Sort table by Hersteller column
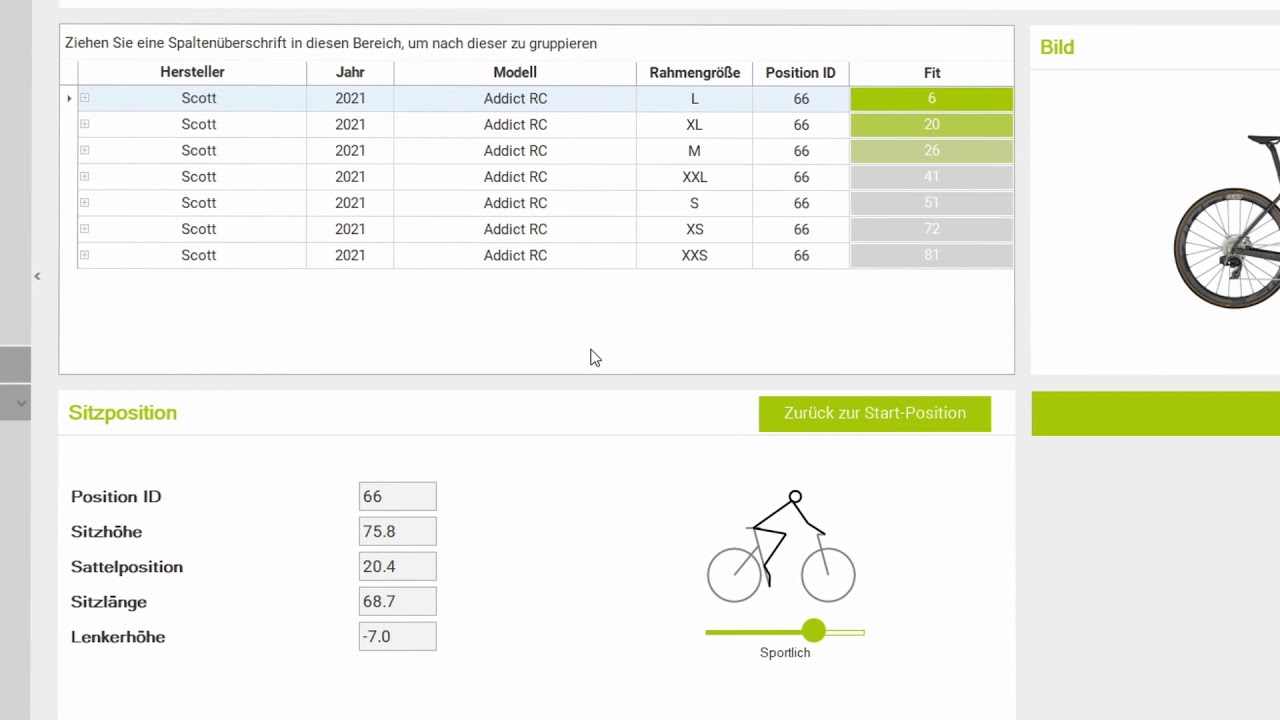Image resolution: width=1280 pixels, height=720 pixels. coord(192,72)
